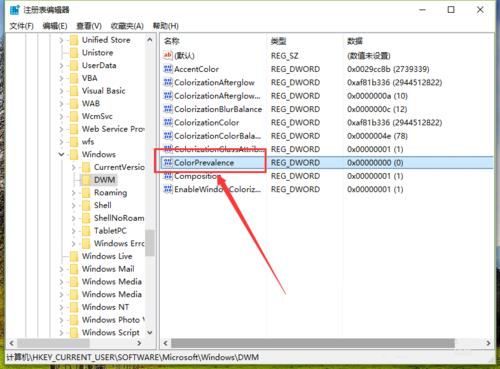Click the DWM folder icon
This screenshot has width=500, height=369.
pyautogui.click(x=86, y=180)
